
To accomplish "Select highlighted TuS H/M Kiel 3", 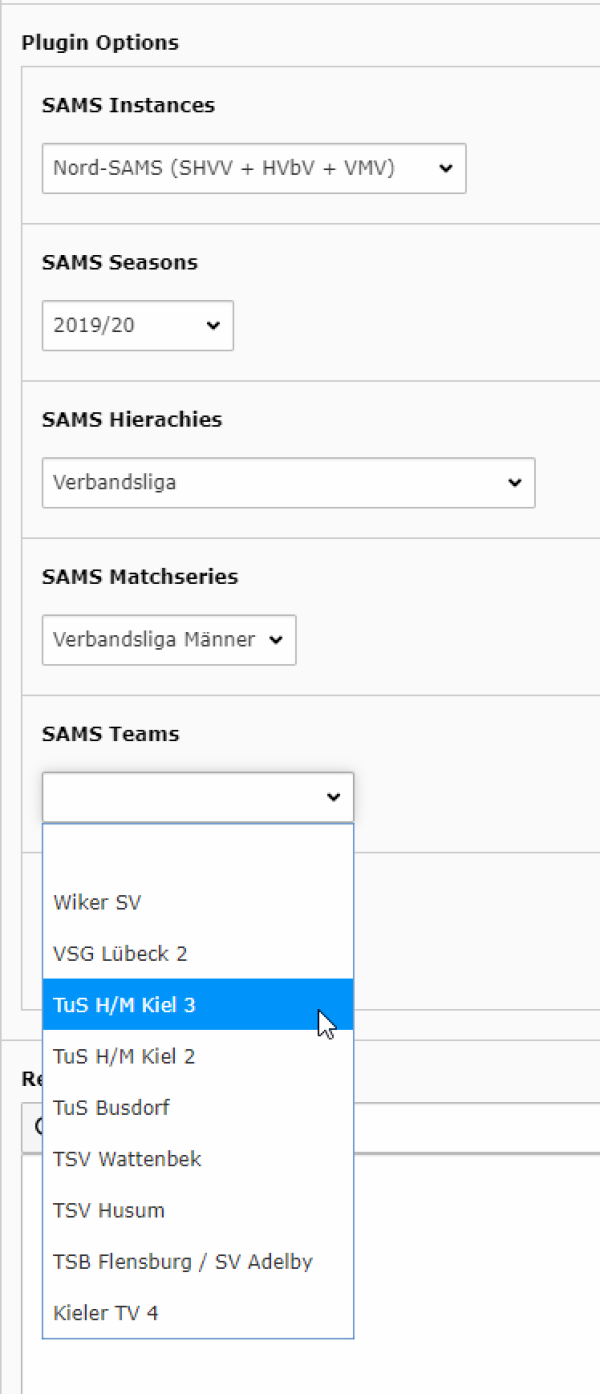I will pyautogui.click(x=198, y=1005).
